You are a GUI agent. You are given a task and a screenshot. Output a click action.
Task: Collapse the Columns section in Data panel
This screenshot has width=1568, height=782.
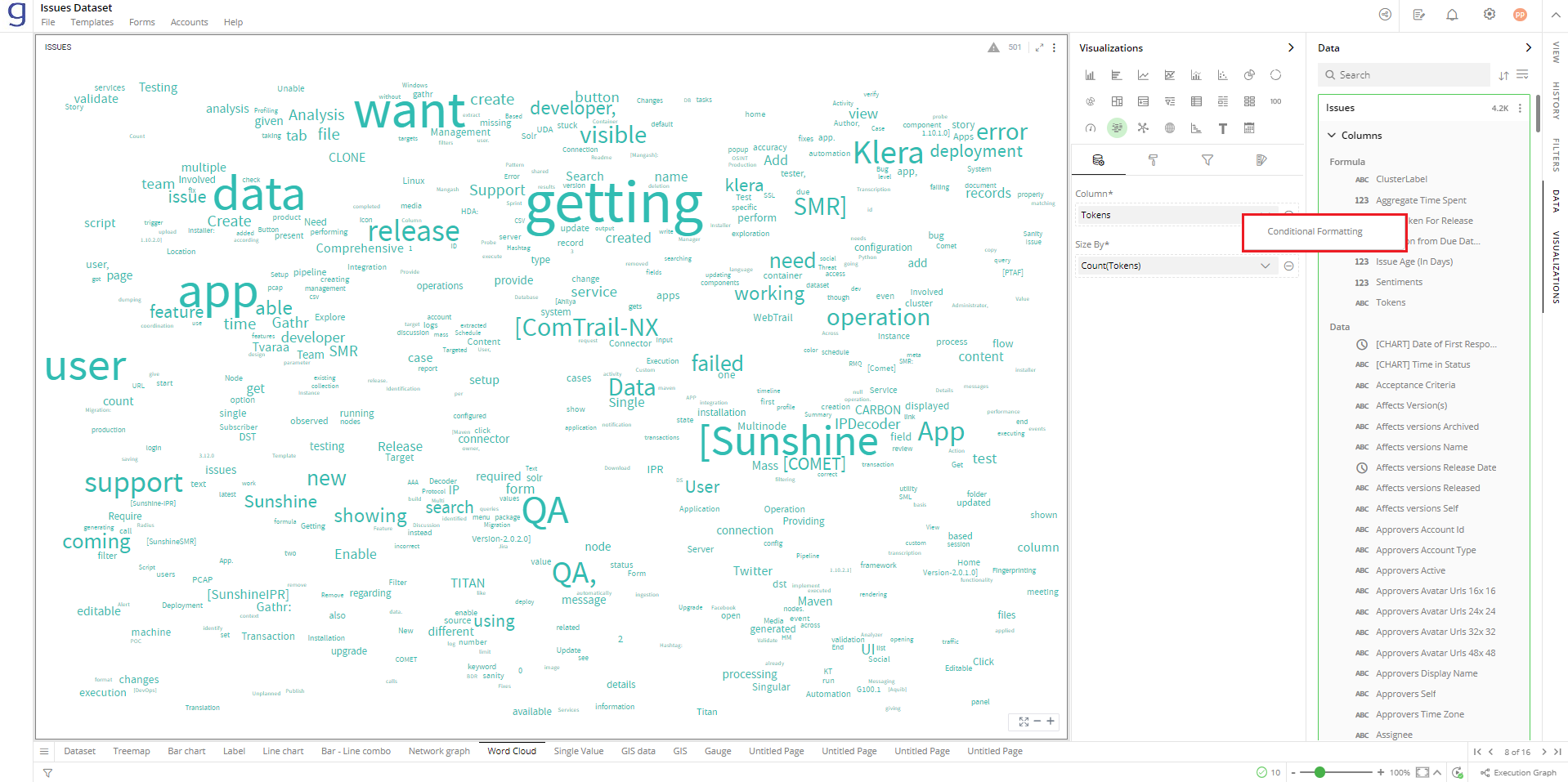[x=1332, y=136]
